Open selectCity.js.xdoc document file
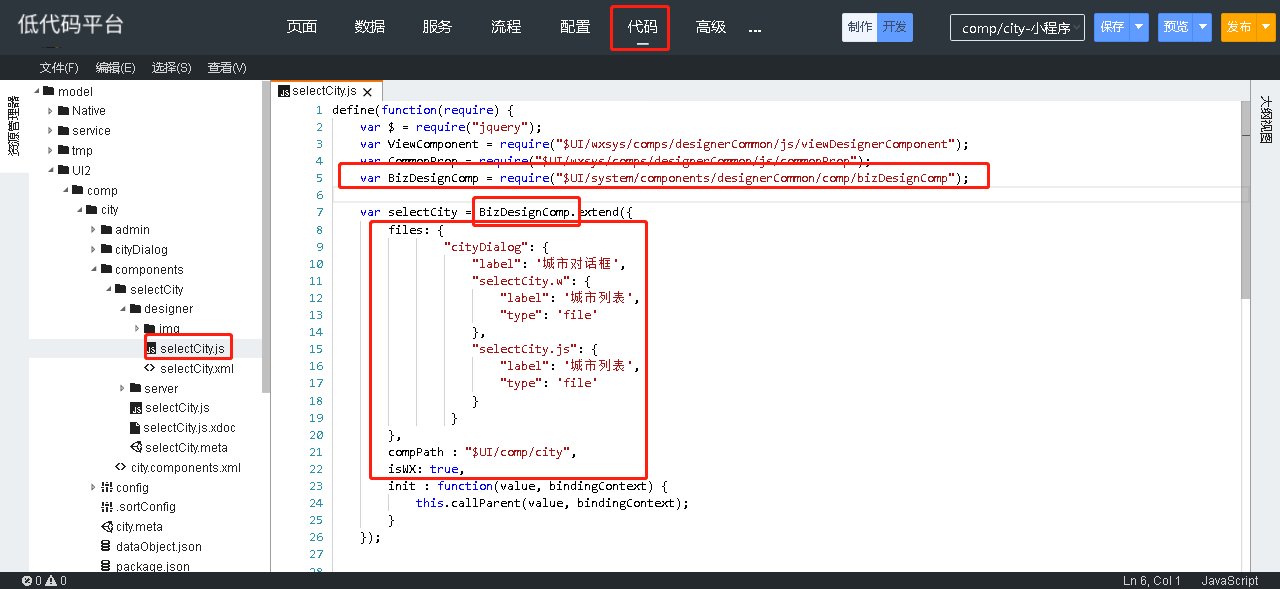Viewport: 1280px width, 589px height. (189, 428)
